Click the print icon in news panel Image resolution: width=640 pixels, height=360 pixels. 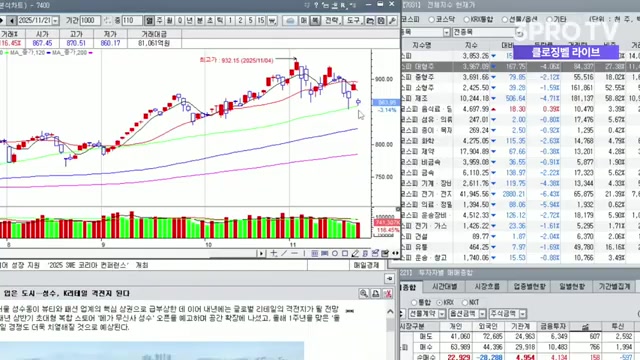[x=376, y=293]
